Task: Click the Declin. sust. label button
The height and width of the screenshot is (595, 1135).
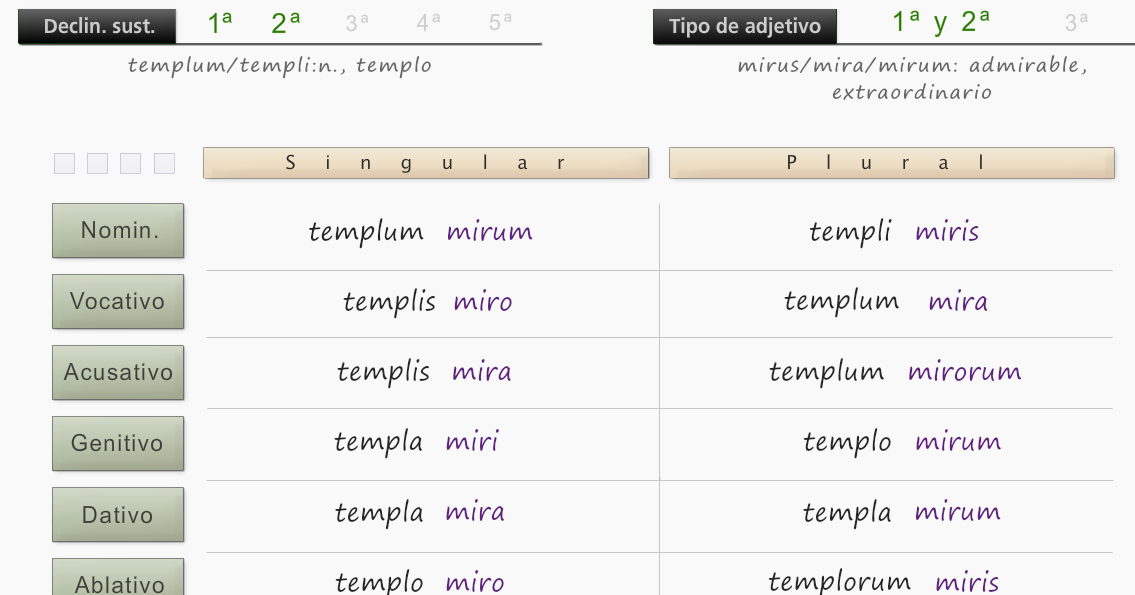Action: tap(97, 27)
